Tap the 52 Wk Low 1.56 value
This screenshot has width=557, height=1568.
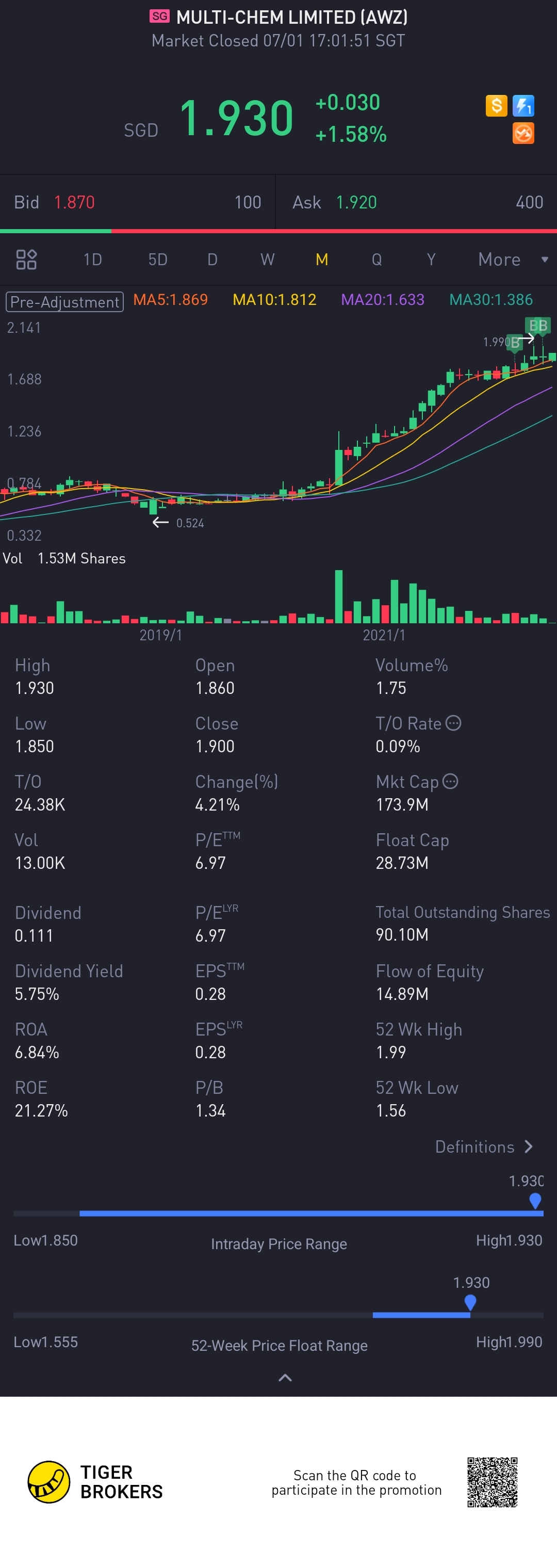391,1110
